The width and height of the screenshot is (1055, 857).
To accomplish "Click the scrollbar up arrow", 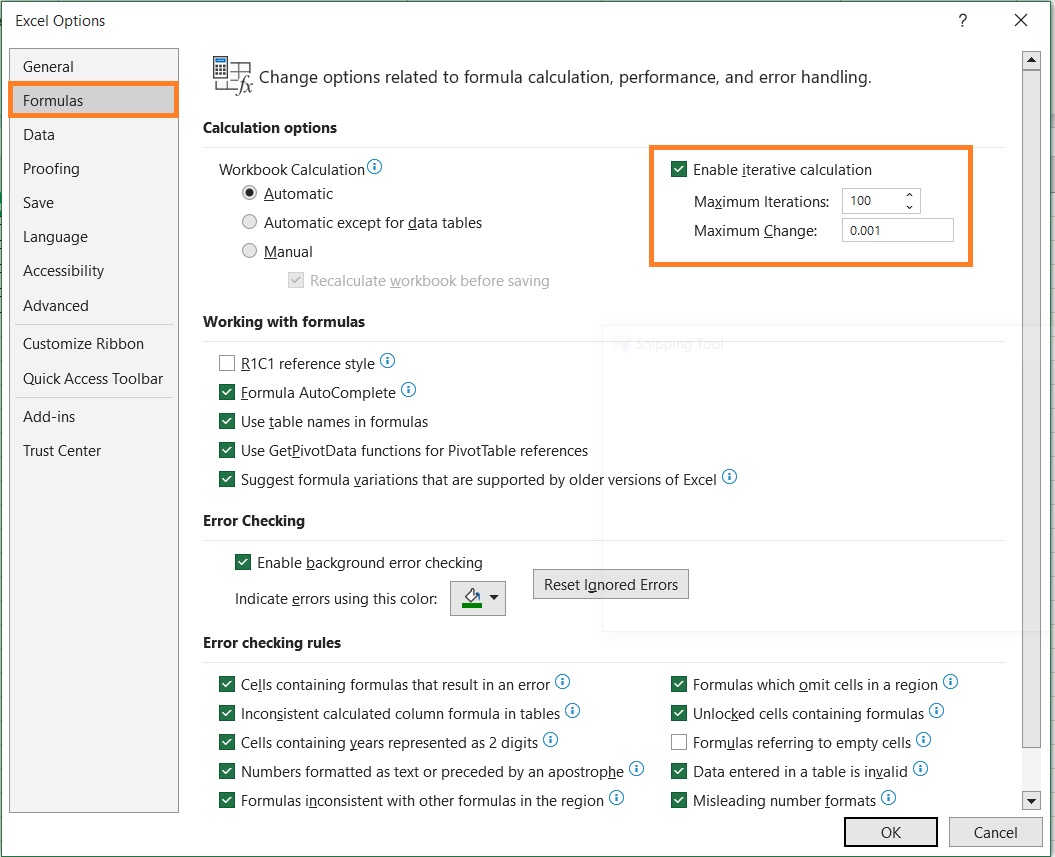I will pos(1031,61).
